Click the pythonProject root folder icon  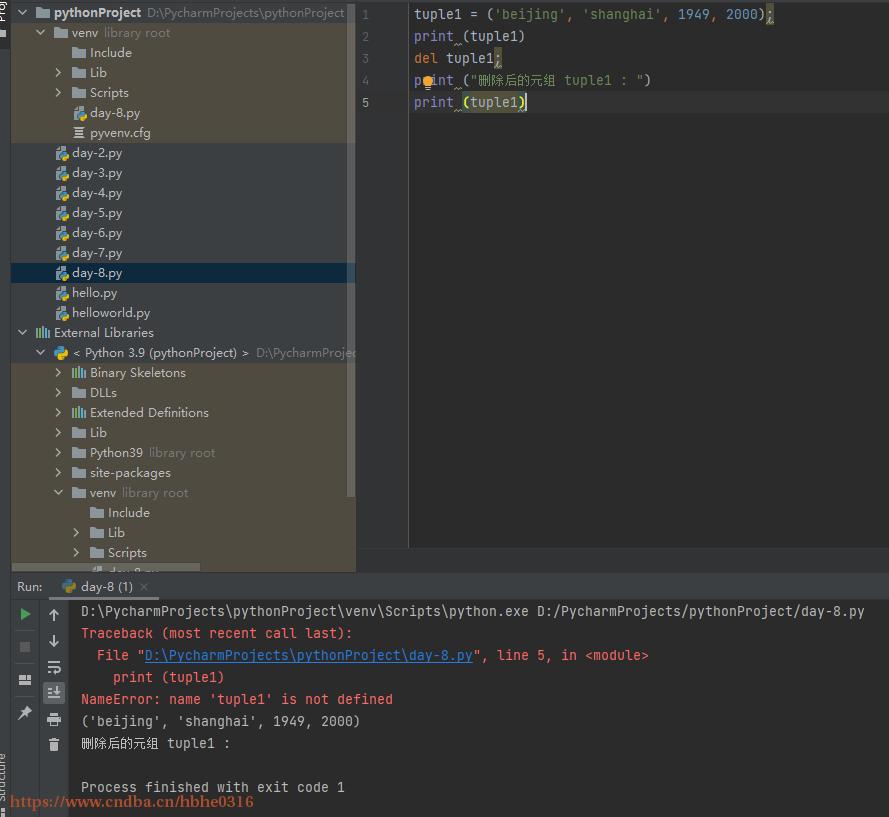click(43, 13)
